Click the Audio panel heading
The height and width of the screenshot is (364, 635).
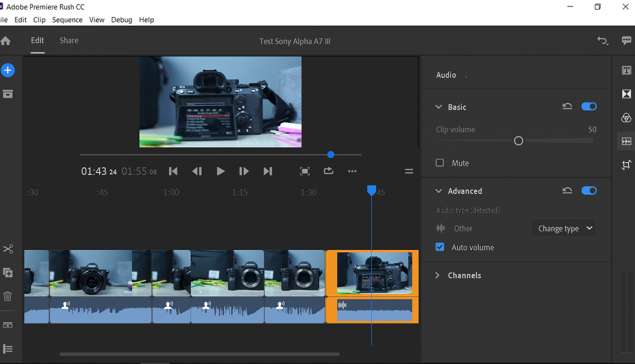pos(446,75)
